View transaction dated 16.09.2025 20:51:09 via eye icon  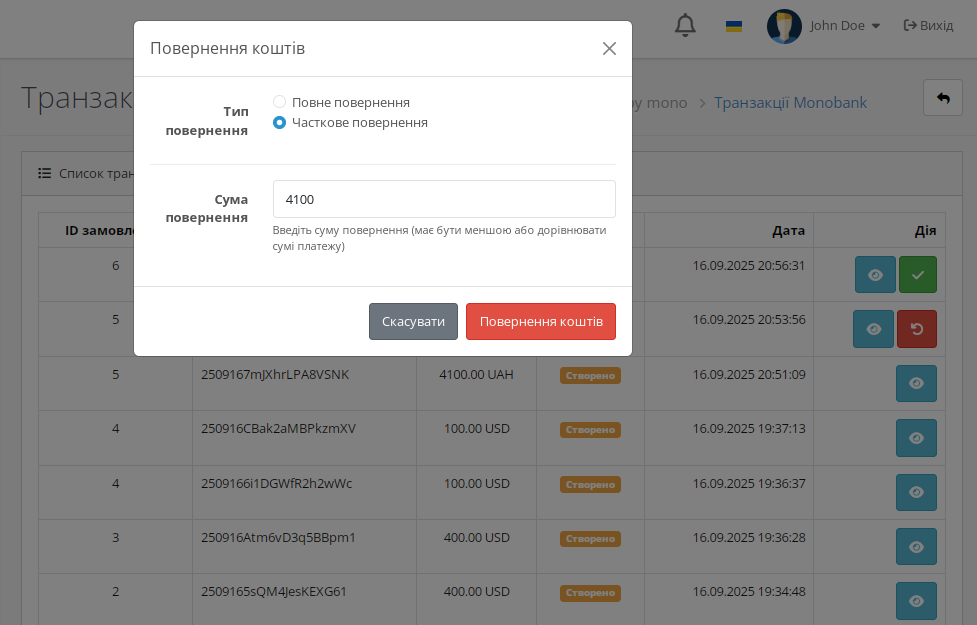pyautogui.click(x=916, y=383)
